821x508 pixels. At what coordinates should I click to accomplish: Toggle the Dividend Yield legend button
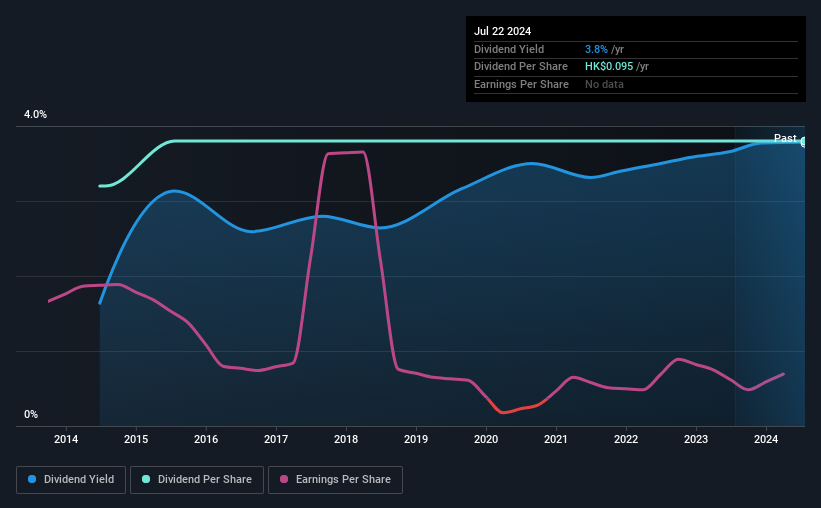71,480
